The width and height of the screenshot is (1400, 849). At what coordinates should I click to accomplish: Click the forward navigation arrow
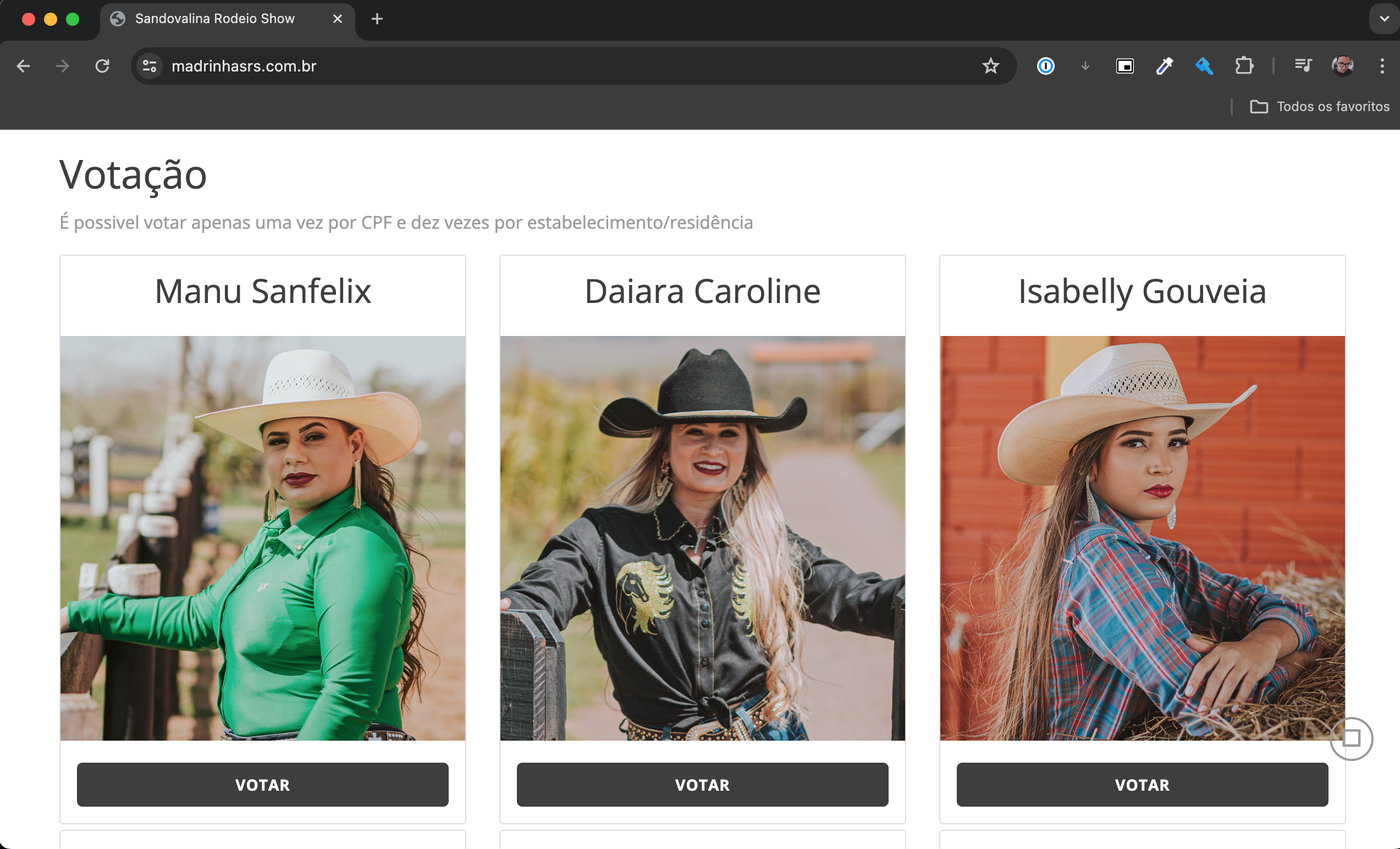(63, 66)
